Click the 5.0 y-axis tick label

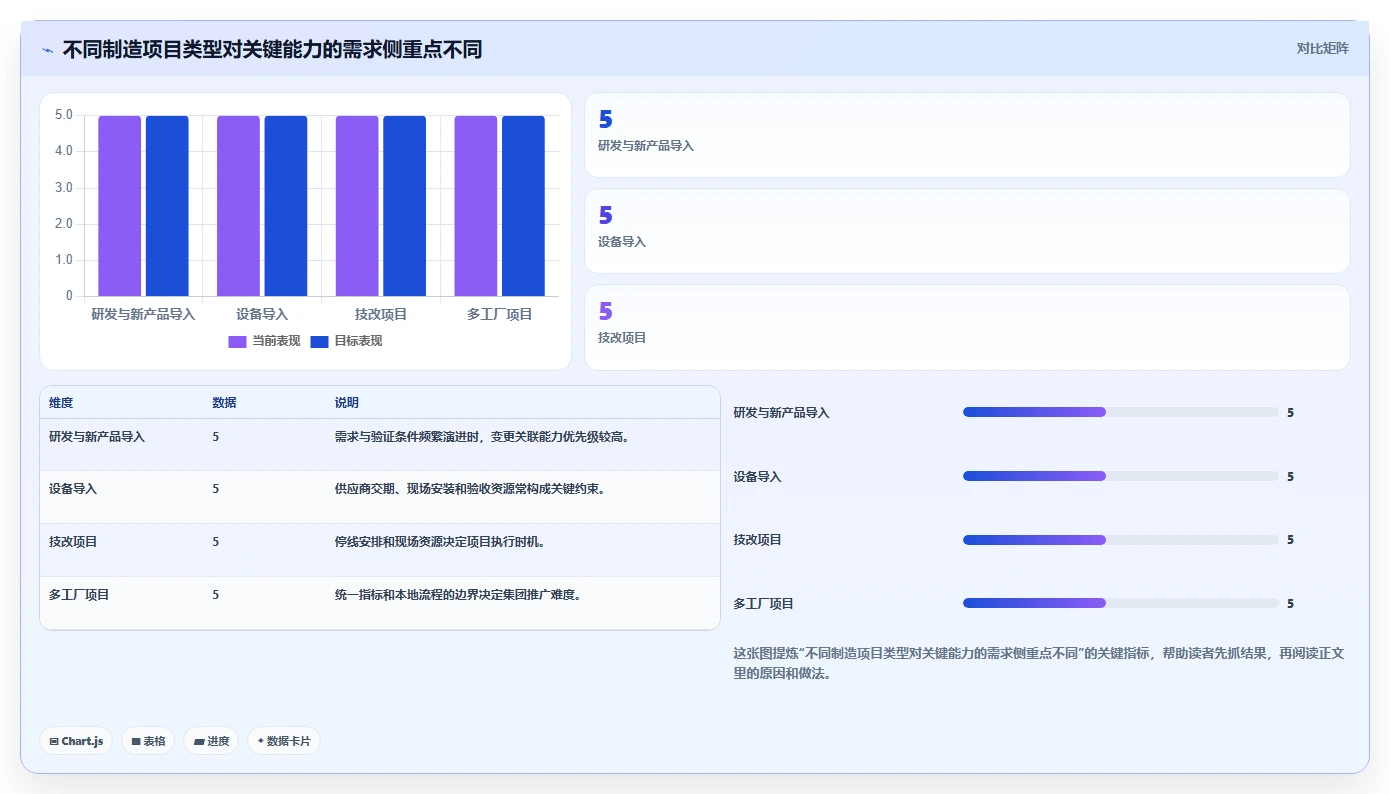(x=63, y=115)
